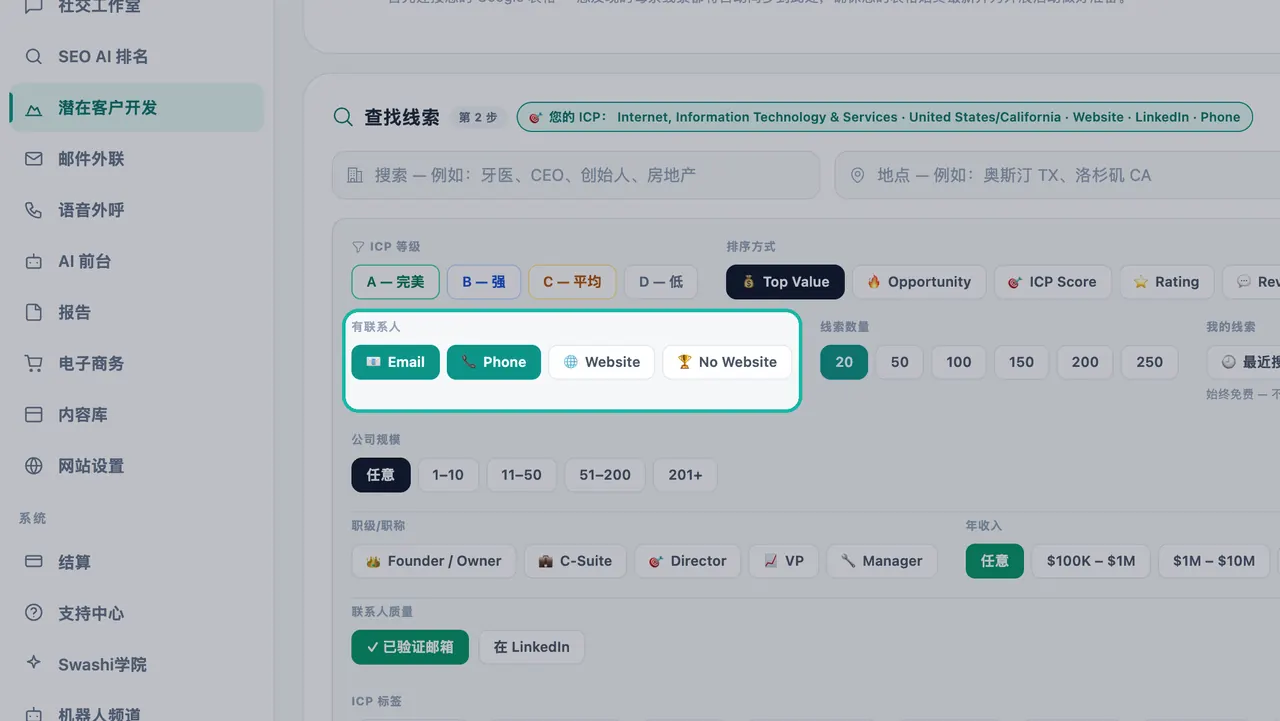Enable the Website contact filter
The height and width of the screenshot is (721, 1280).
pyautogui.click(x=602, y=362)
